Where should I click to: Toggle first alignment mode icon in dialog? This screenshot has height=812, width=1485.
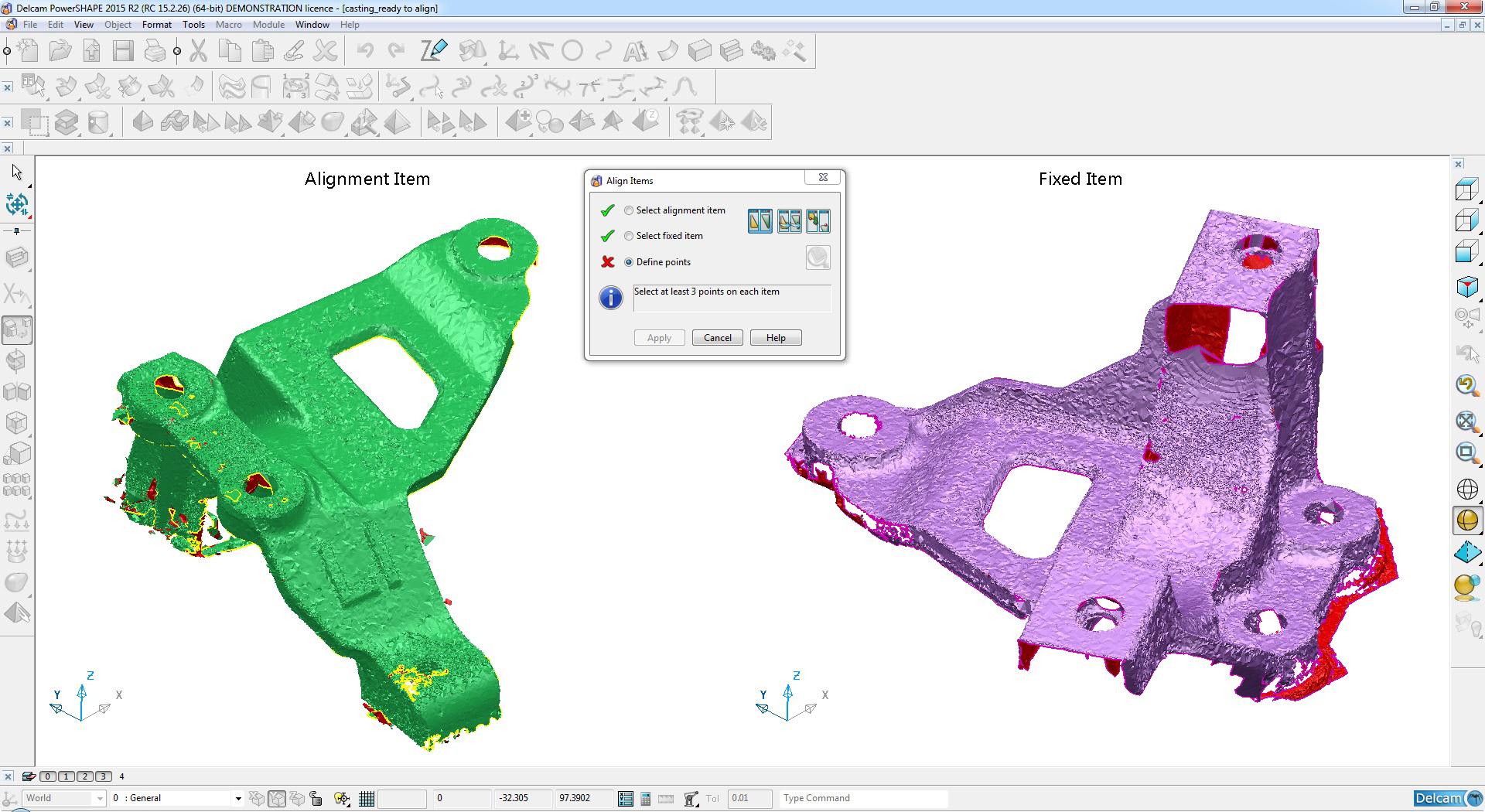pos(760,221)
